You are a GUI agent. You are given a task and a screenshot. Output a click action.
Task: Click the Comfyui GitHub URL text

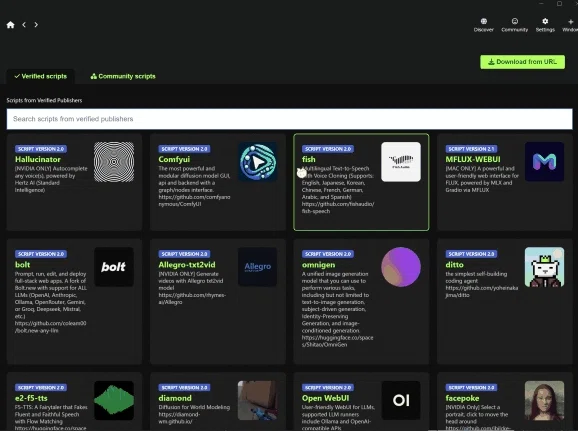pos(194,201)
